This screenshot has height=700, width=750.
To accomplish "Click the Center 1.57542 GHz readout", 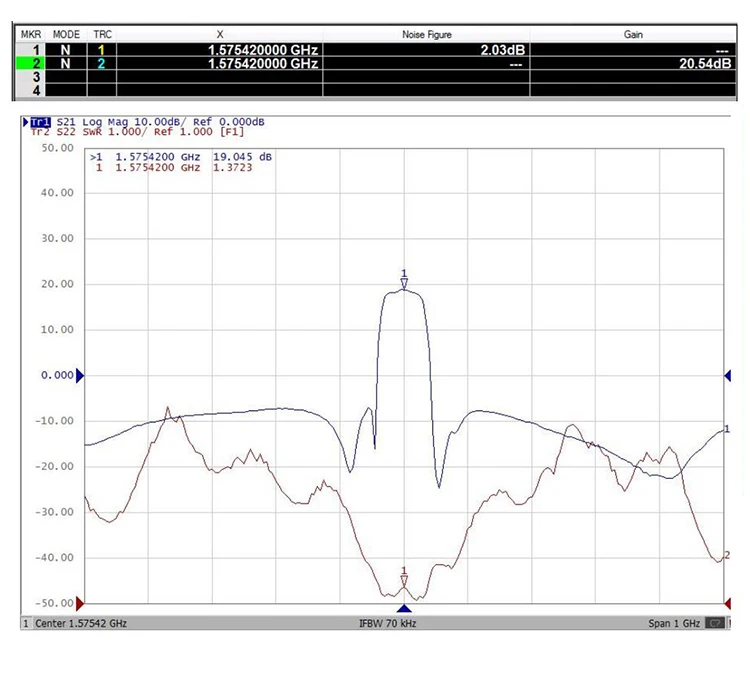I will pos(81,623).
